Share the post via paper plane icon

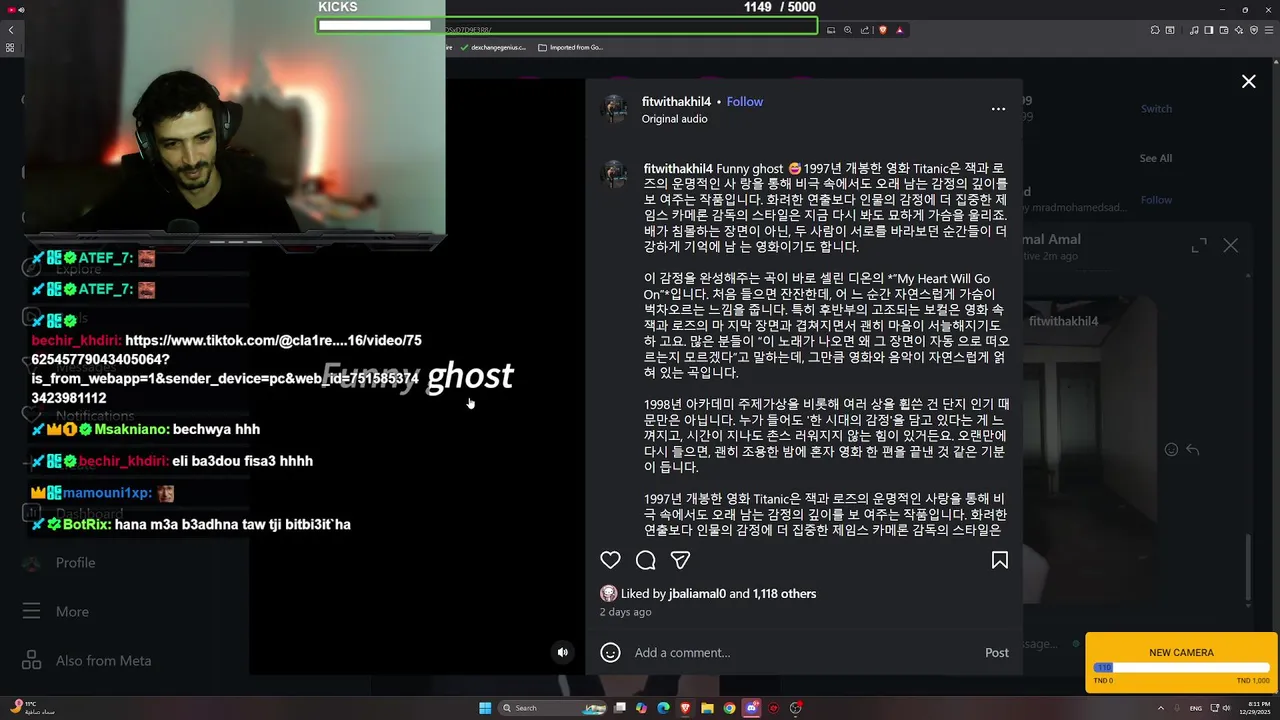click(x=680, y=560)
